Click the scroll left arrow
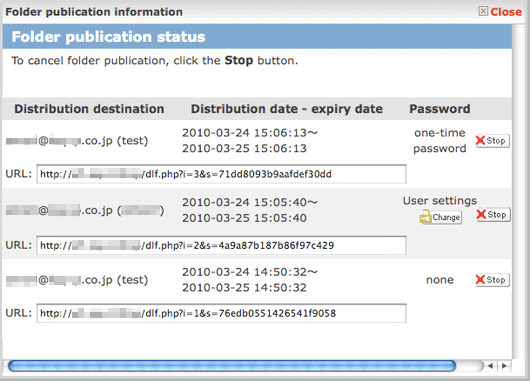The height and width of the screenshot is (381, 530). 490,365
